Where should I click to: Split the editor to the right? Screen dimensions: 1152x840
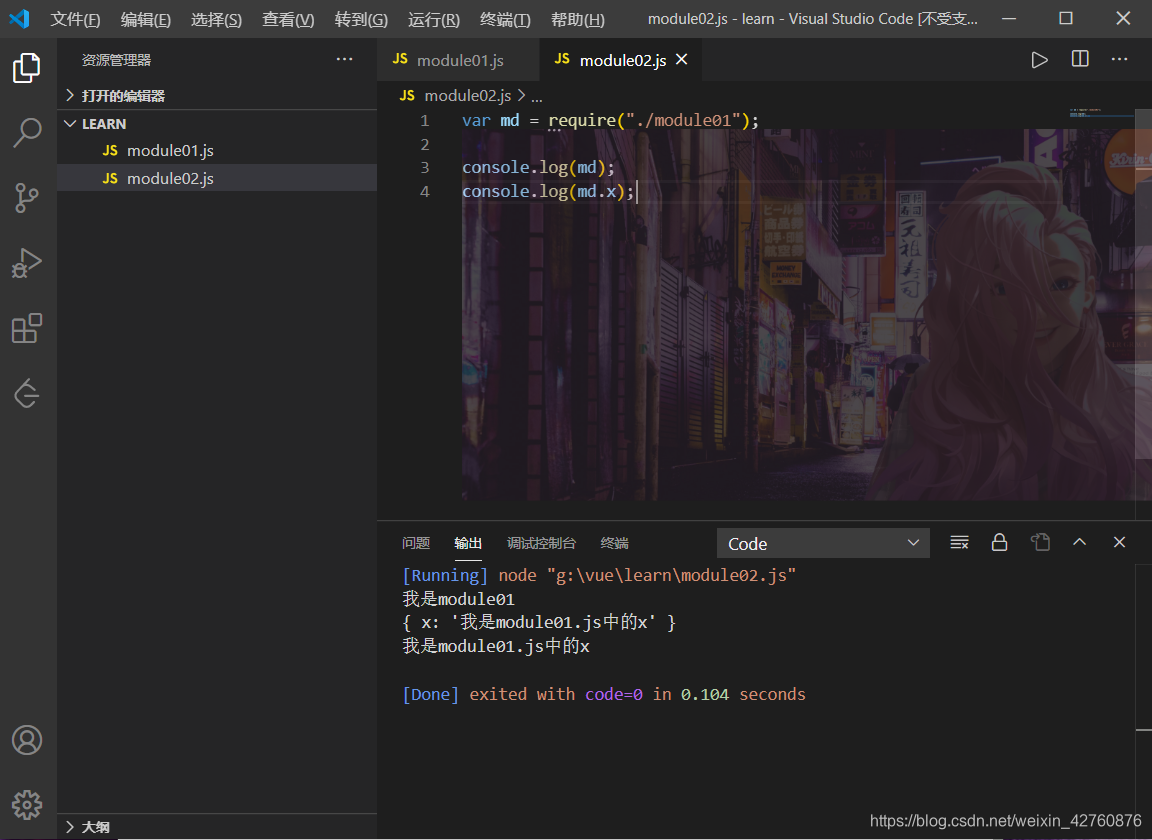(x=1080, y=59)
